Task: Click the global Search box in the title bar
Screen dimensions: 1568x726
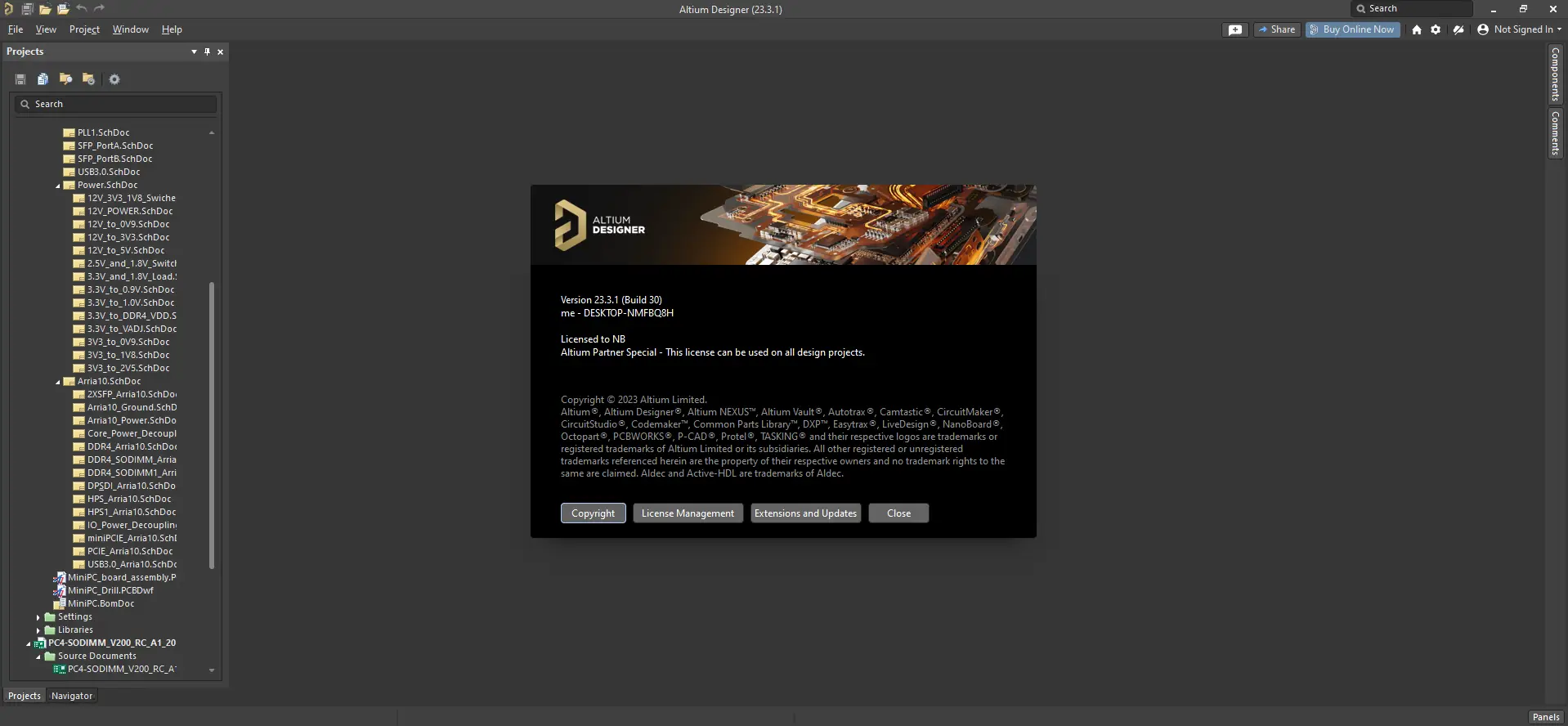Action: click(1412, 9)
